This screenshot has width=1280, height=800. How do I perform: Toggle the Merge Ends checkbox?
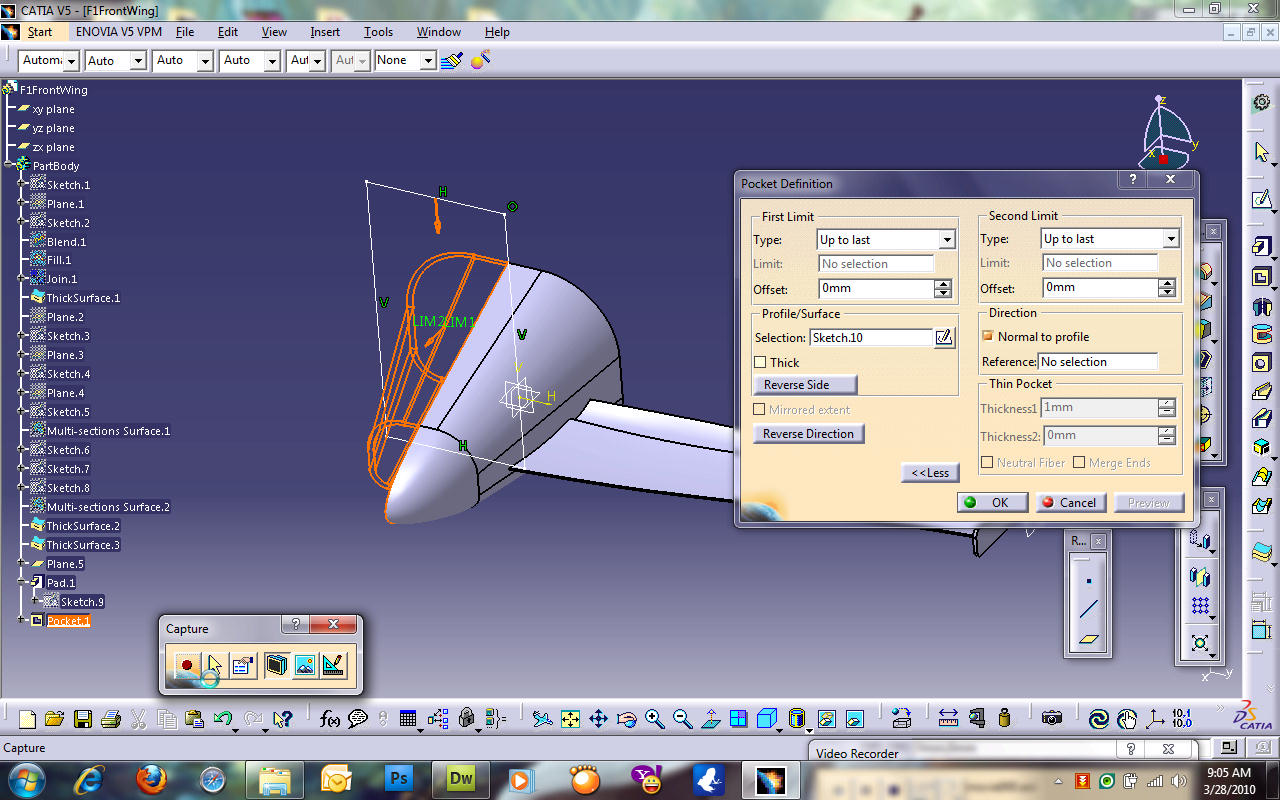[1077, 462]
